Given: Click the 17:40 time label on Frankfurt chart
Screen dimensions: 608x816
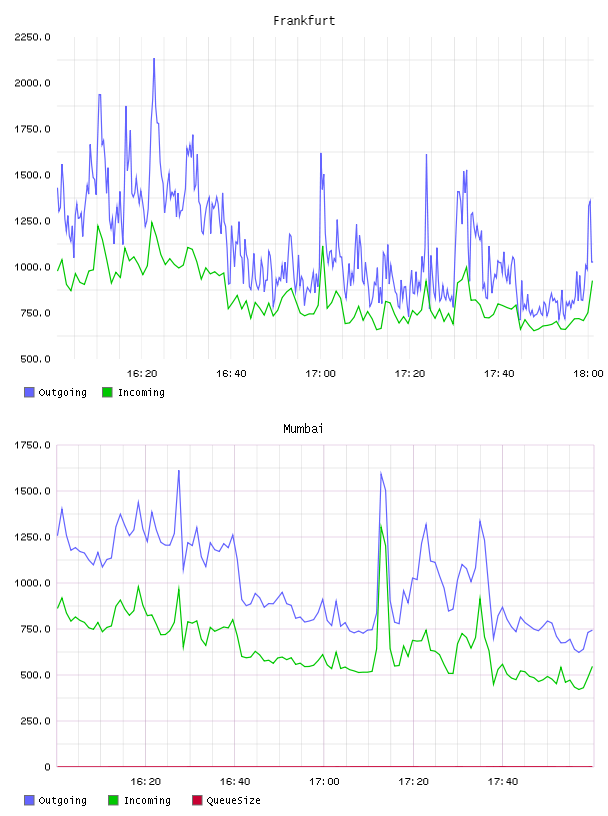Looking at the screenshot, I should [499, 374].
